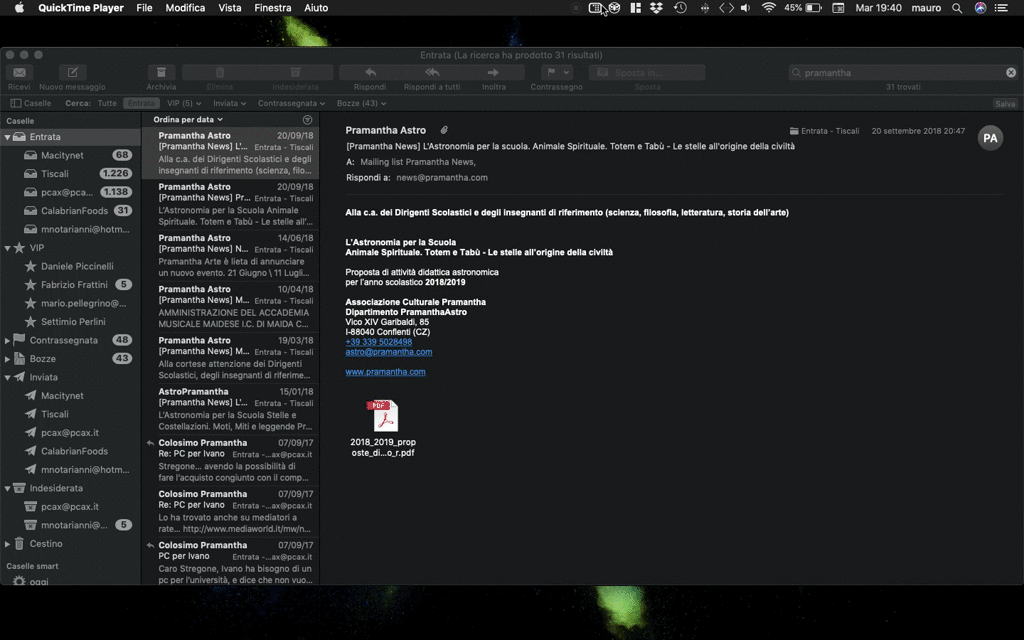Save the search with Salva
Screen dimensions: 1024x640
(1005, 104)
